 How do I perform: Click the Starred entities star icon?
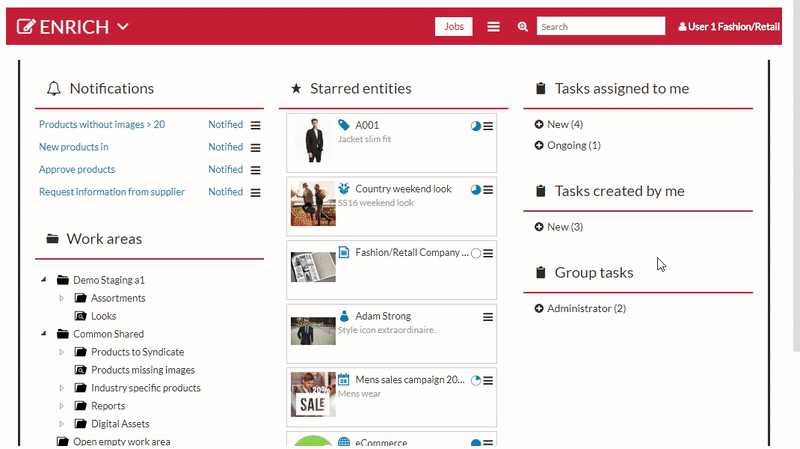[x=296, y=89]
